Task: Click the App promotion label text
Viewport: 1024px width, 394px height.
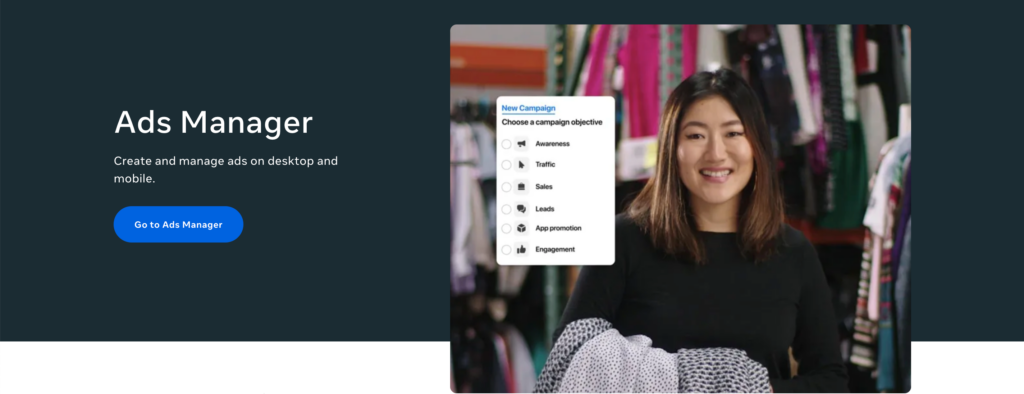Action: tap(558, 229)
